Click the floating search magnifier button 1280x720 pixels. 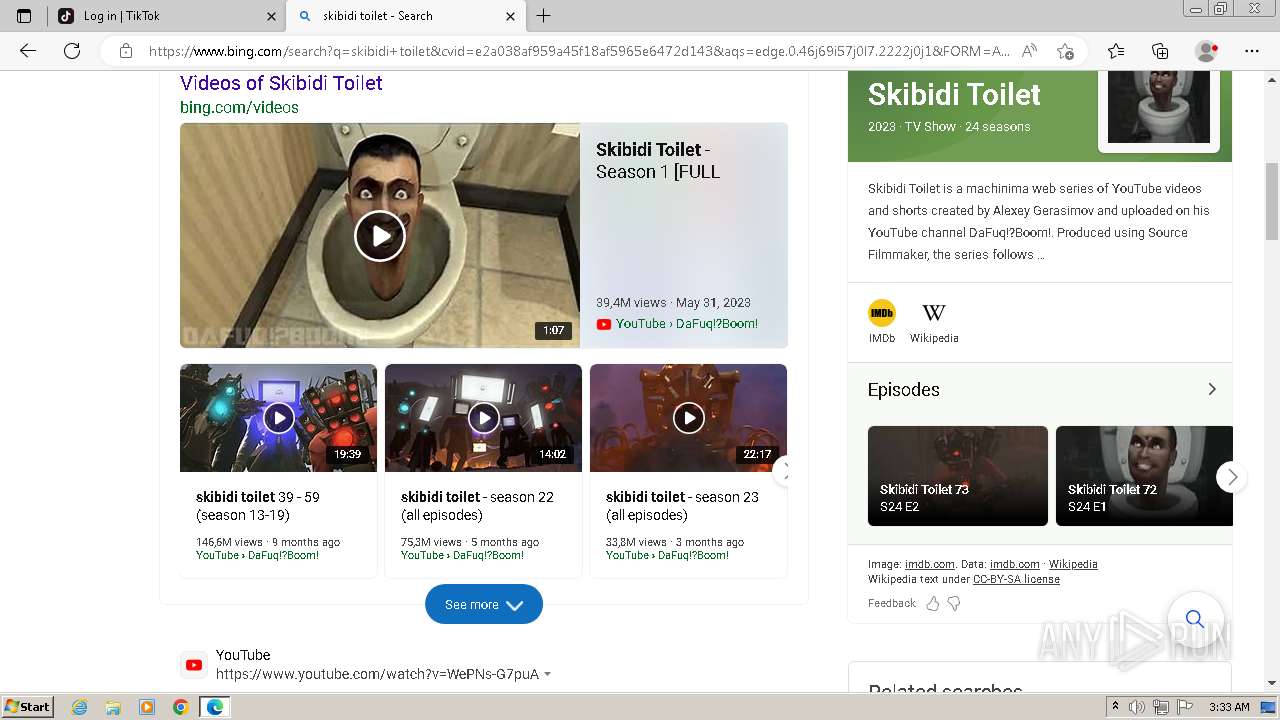(1195, 619)
